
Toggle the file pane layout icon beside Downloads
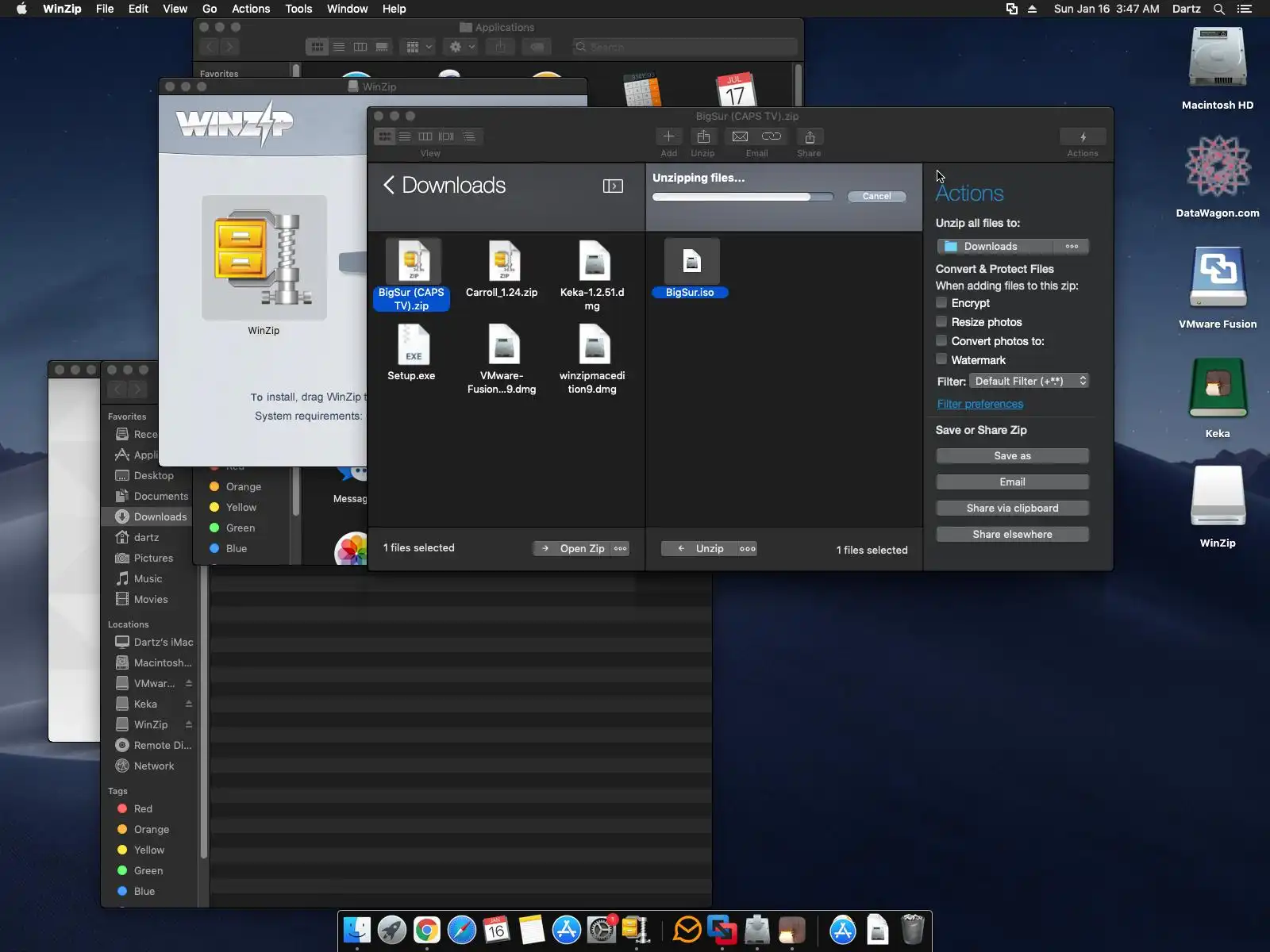pyautogui.click(x=613, y=186)
